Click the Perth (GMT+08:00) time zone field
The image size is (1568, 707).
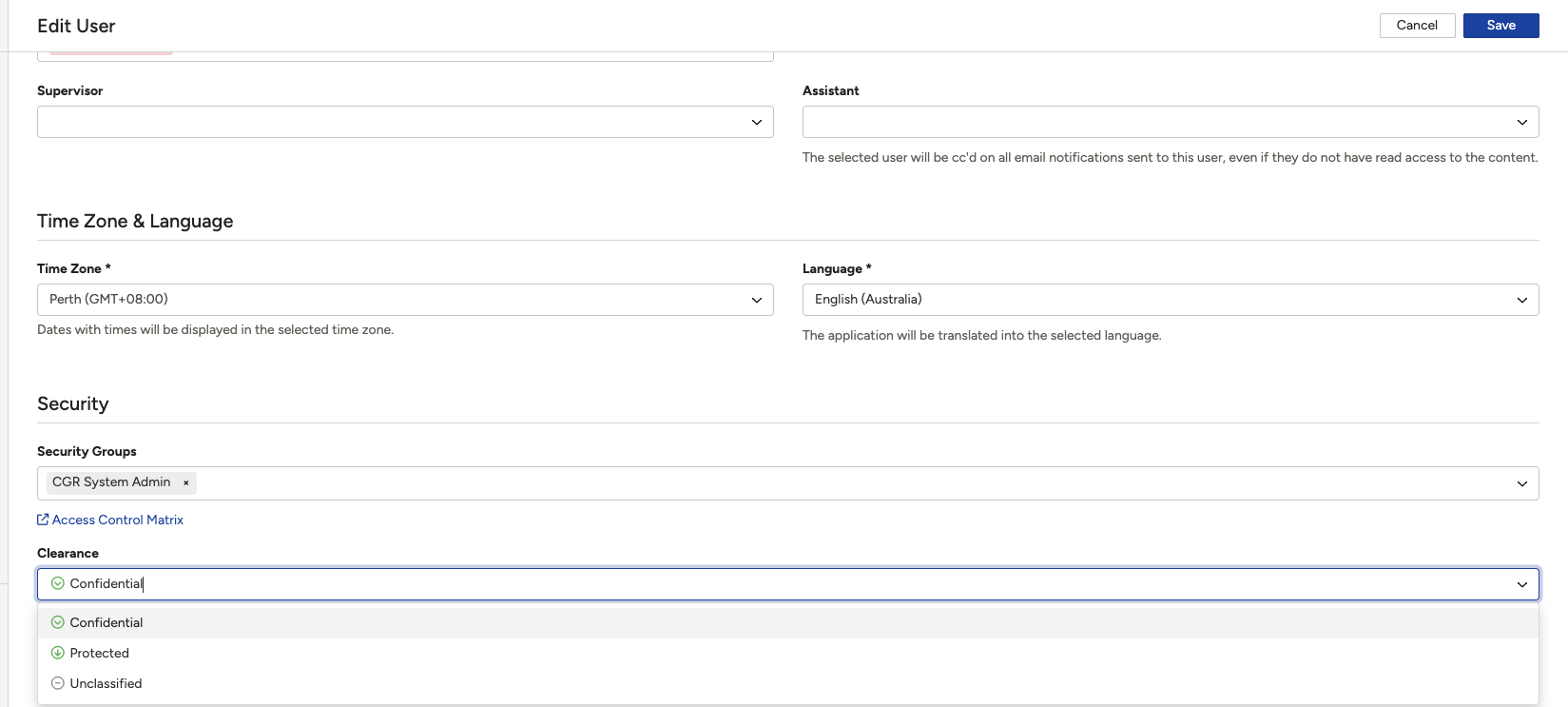(x=405, y=300)
